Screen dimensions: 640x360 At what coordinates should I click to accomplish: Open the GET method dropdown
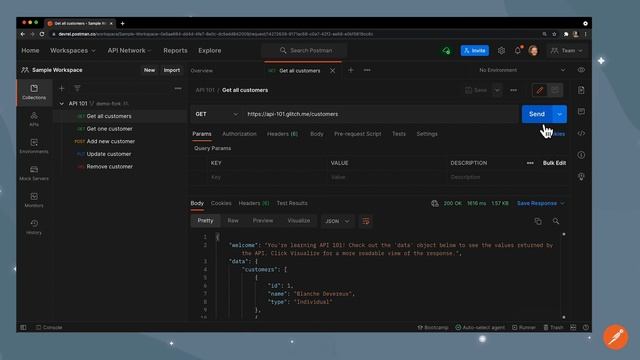[x=216, y=114]
